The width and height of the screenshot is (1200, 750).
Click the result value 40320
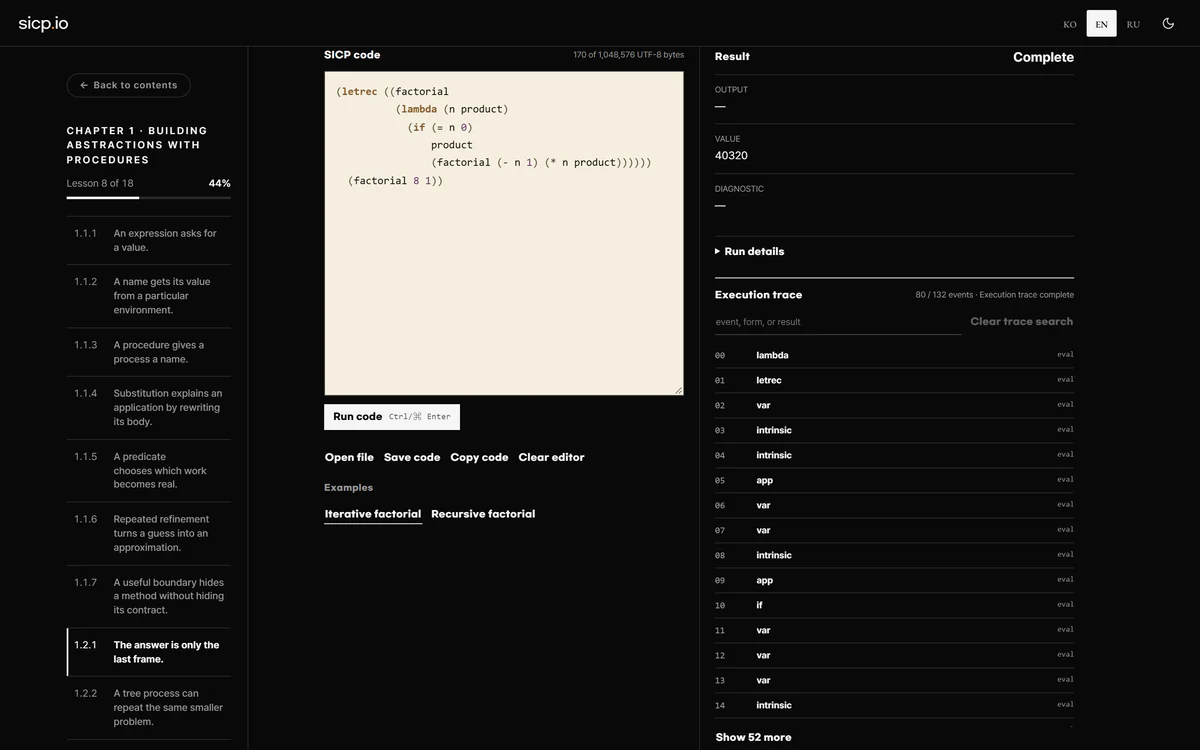(x=731, y=155)
